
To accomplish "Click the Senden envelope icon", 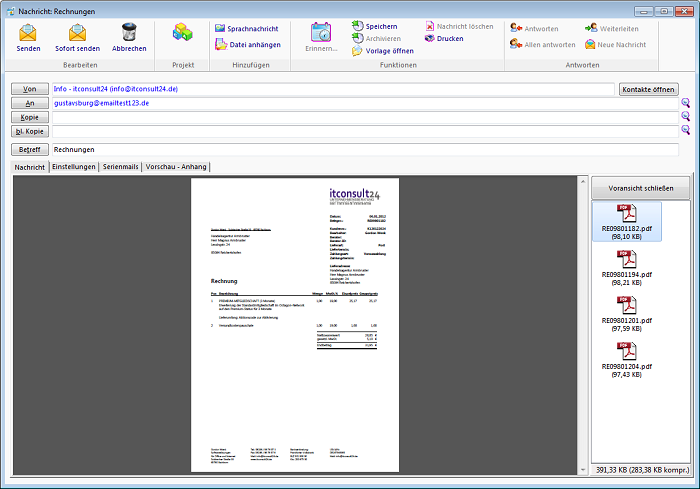I will coord(28,33).
